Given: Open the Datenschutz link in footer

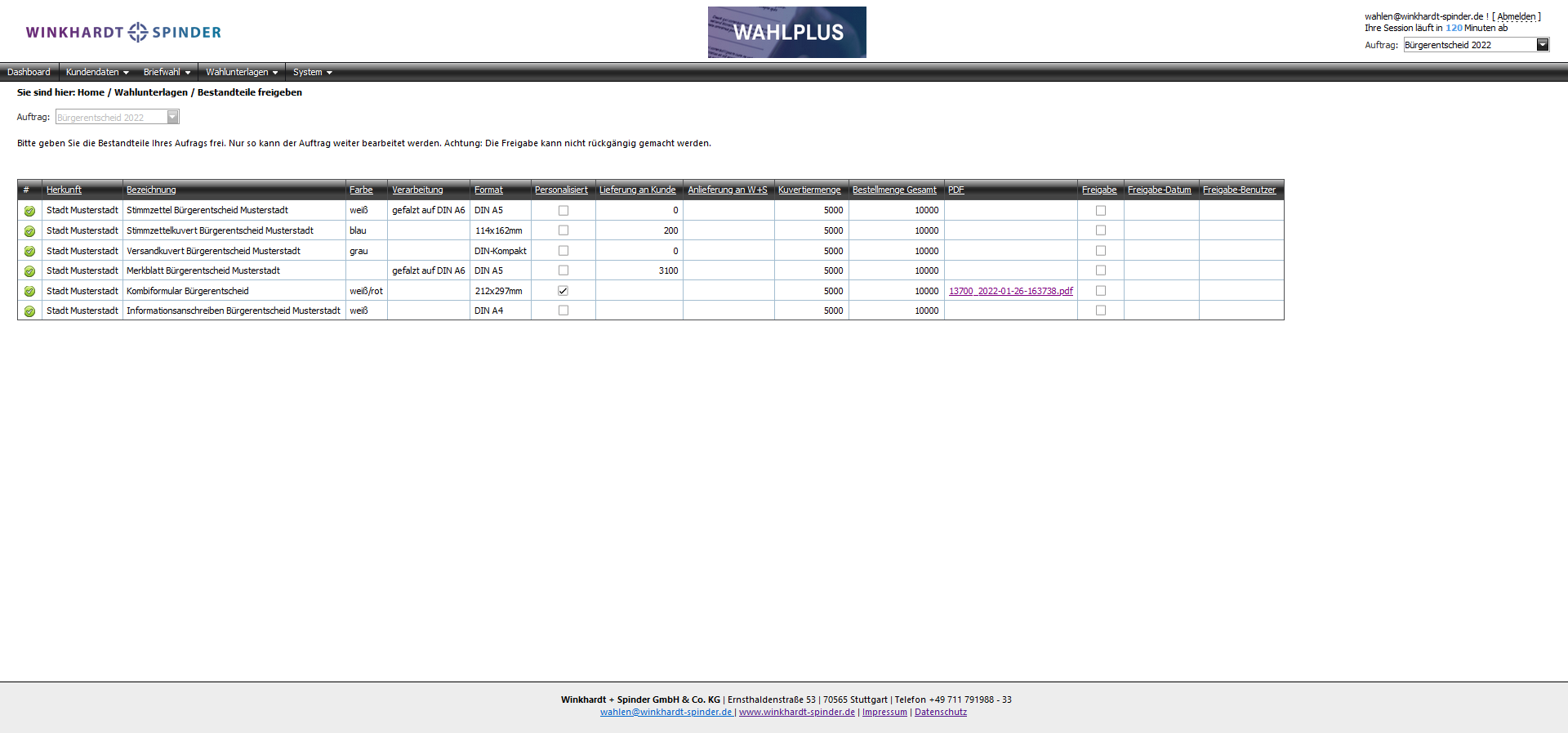Looking at the screenshot, I should click(940, 712).
